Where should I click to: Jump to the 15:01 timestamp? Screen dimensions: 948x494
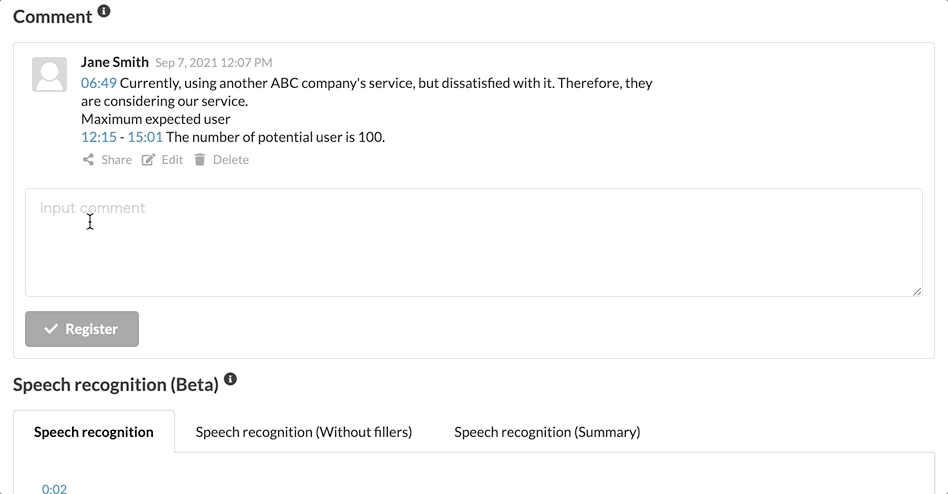click(145, 137)
